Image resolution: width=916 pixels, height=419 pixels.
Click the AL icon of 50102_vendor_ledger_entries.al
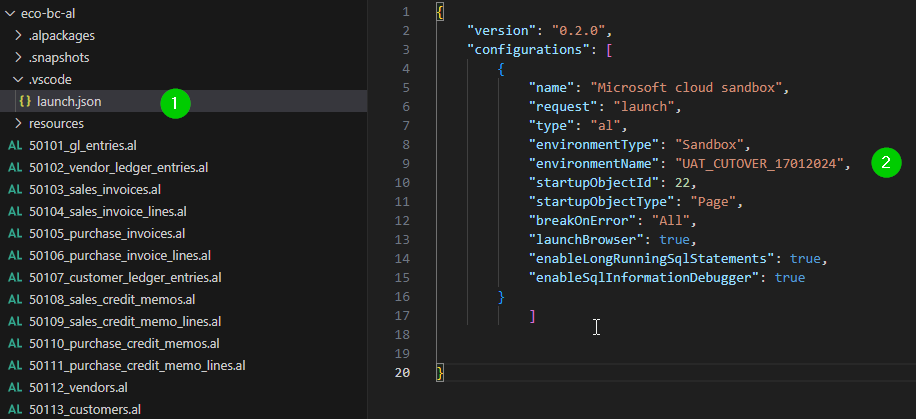pos(15,168)
